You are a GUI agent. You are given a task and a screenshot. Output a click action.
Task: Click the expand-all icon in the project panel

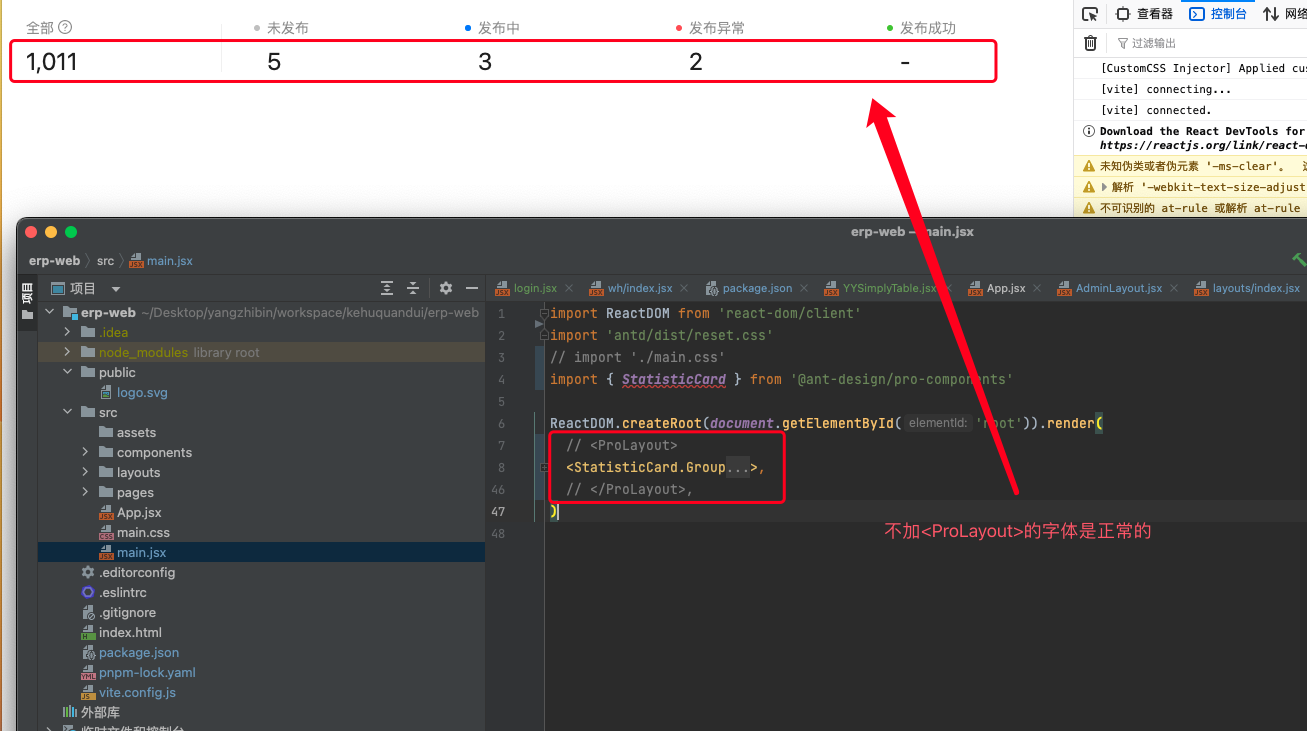[387, 288]
